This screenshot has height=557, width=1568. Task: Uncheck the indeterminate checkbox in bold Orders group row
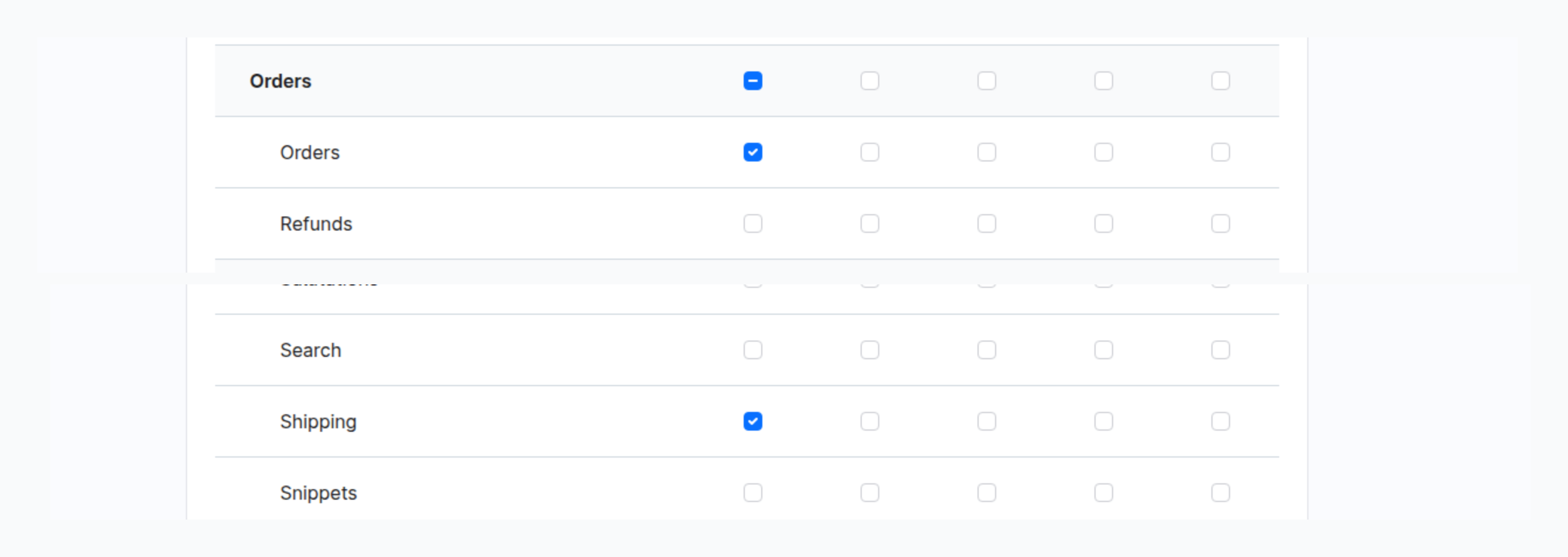click(752, 81)
